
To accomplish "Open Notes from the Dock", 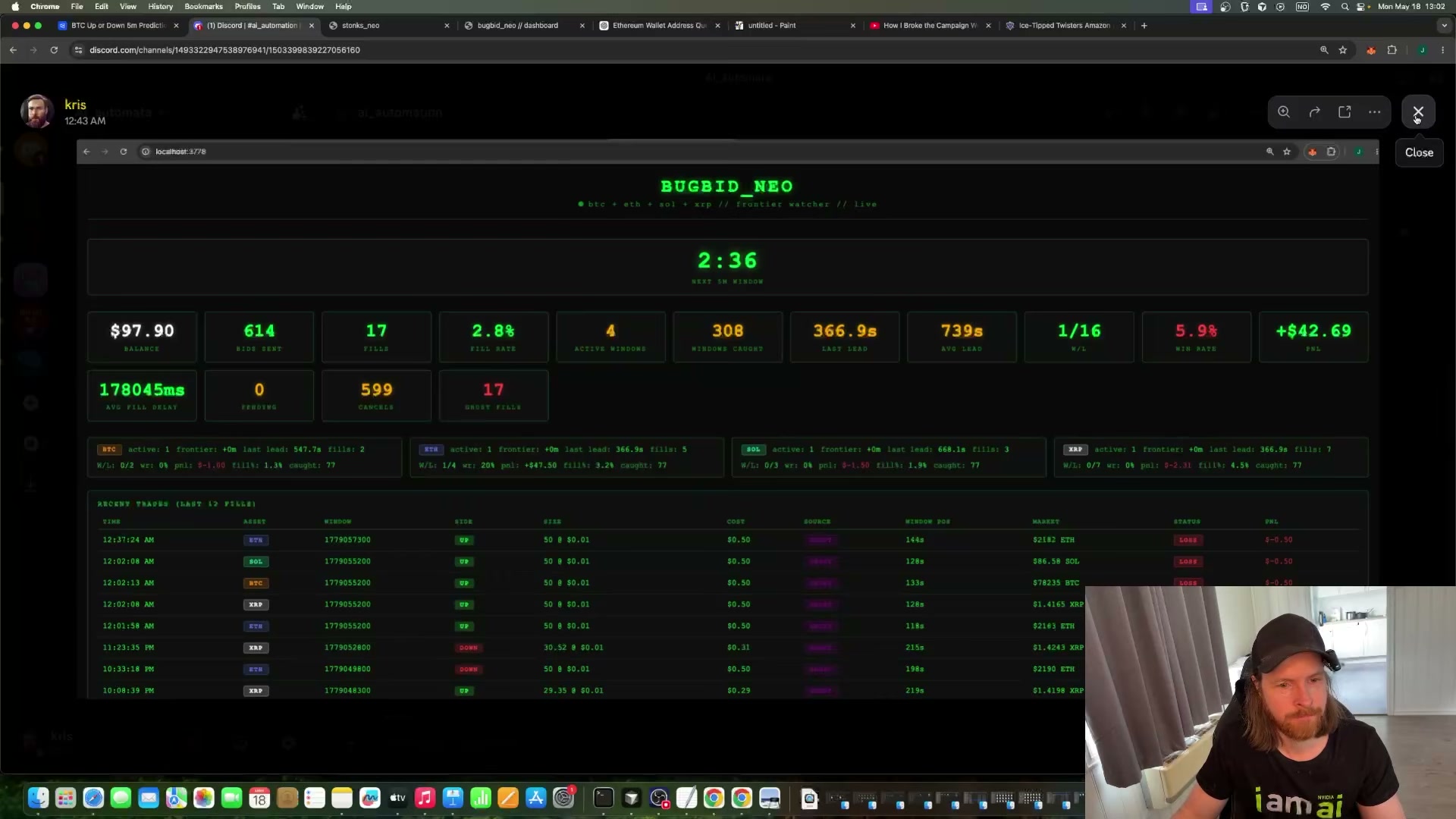I will 342,798.
